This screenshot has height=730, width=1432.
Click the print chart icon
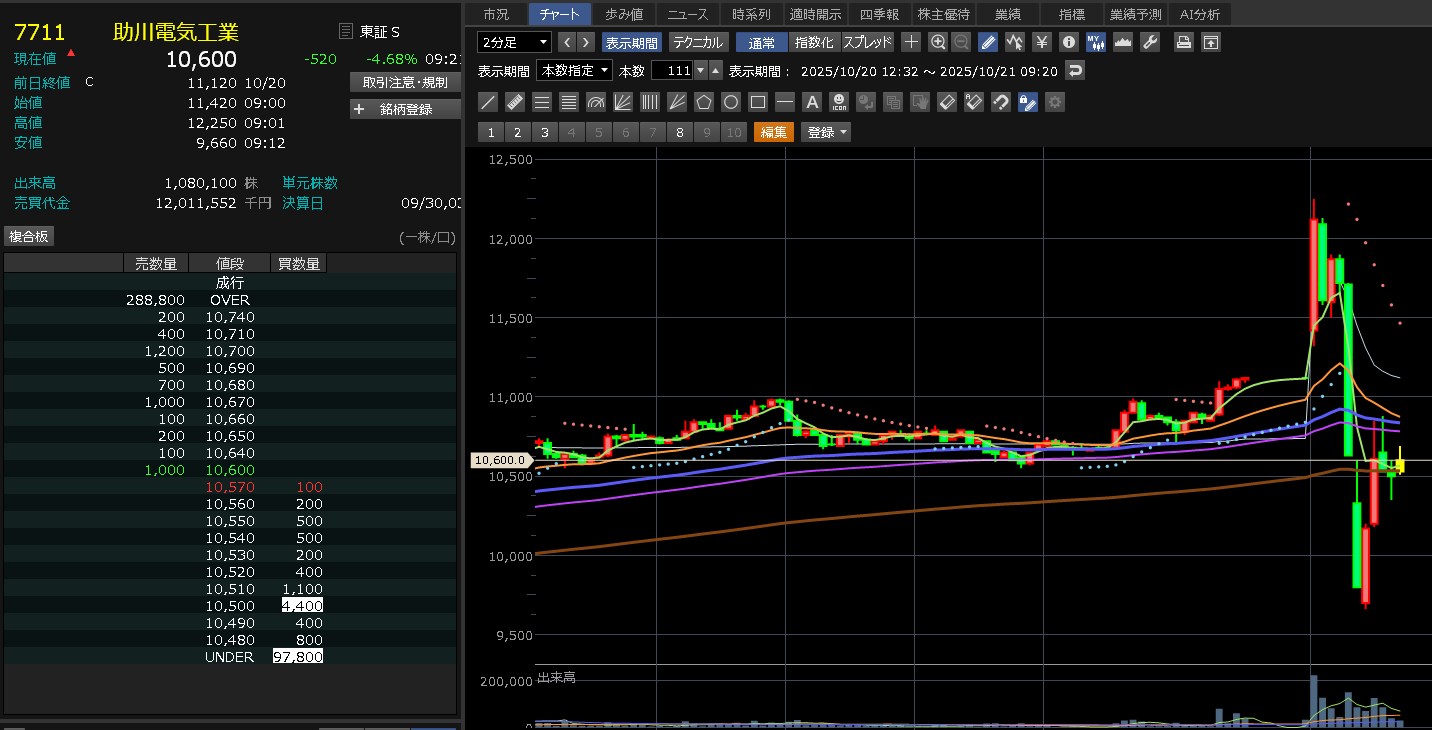[x=1183, y=42]
